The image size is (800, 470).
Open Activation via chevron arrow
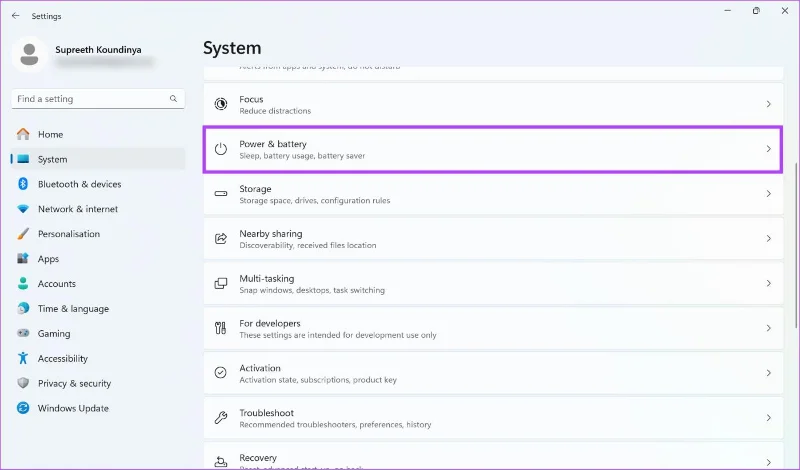click(x=768, y=373)
